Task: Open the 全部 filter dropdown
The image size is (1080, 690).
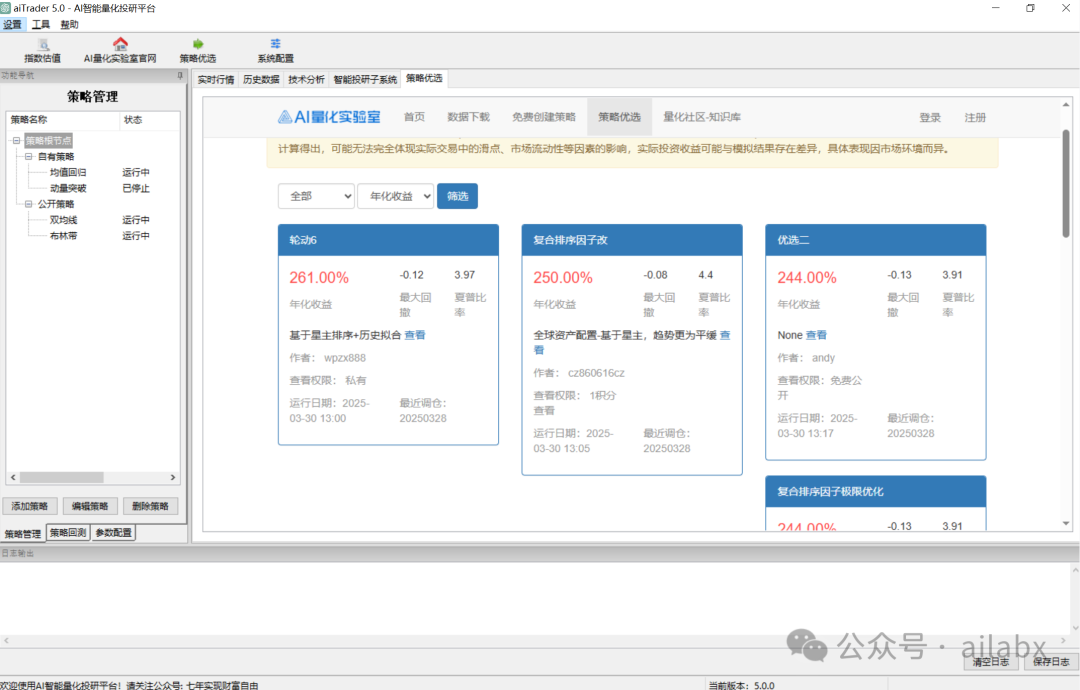Action: [316, 196]
